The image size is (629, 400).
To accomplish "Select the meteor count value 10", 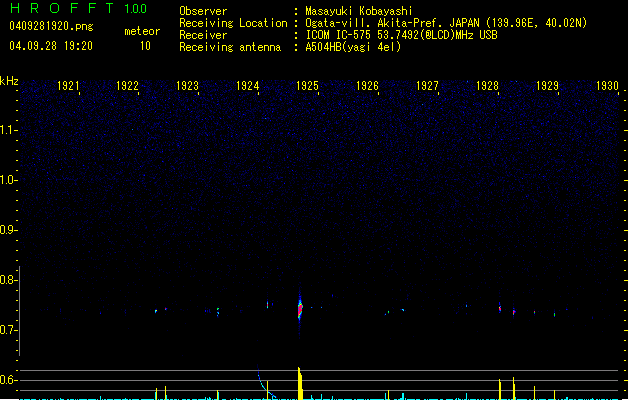I will pos(145,46).
